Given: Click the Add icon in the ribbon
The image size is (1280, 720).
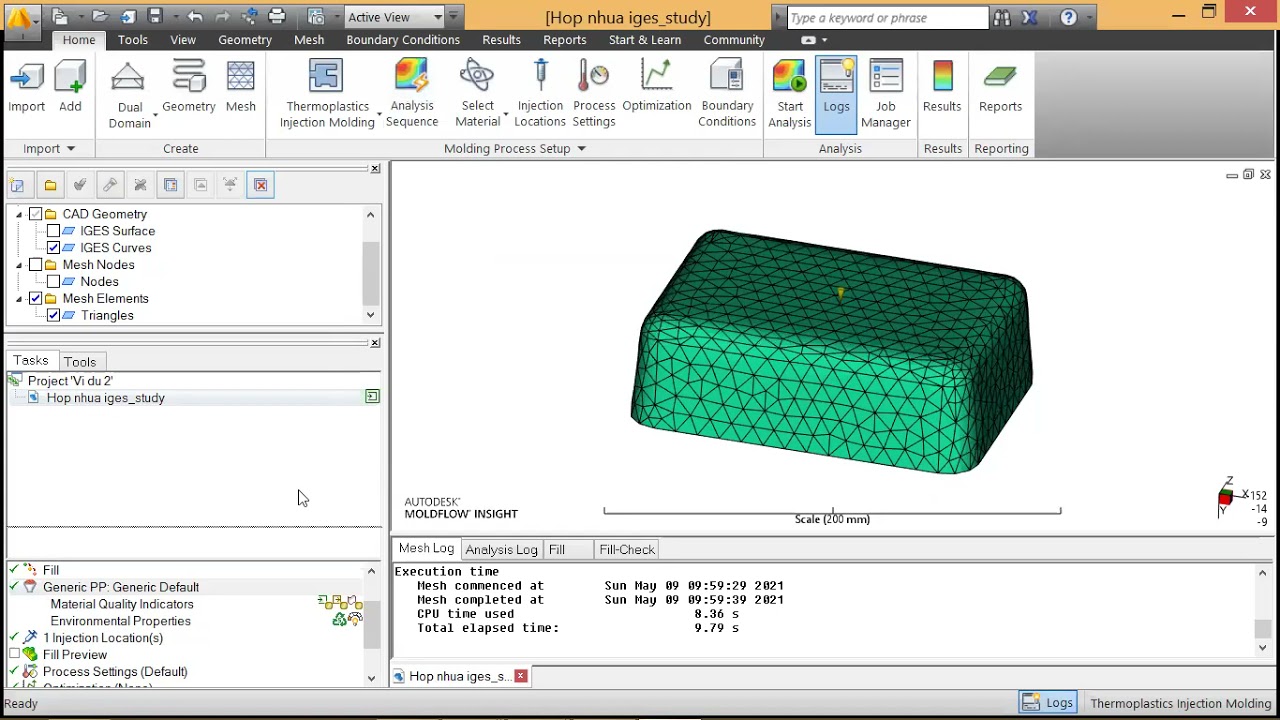Looking at the screenshot, I should pyautogui.click(x=70, y=87).
